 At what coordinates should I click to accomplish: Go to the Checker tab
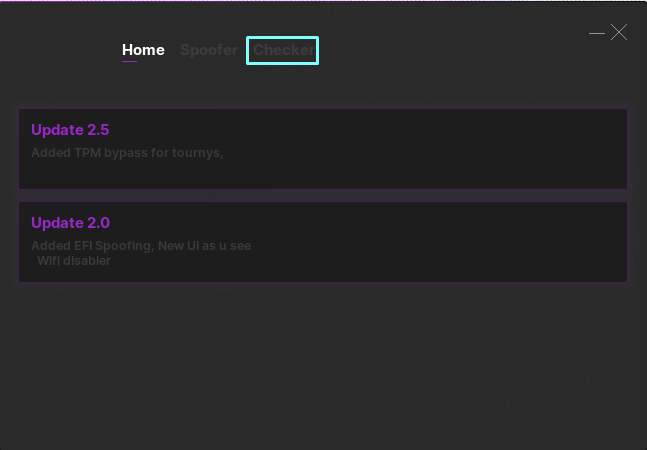point(283,50)
